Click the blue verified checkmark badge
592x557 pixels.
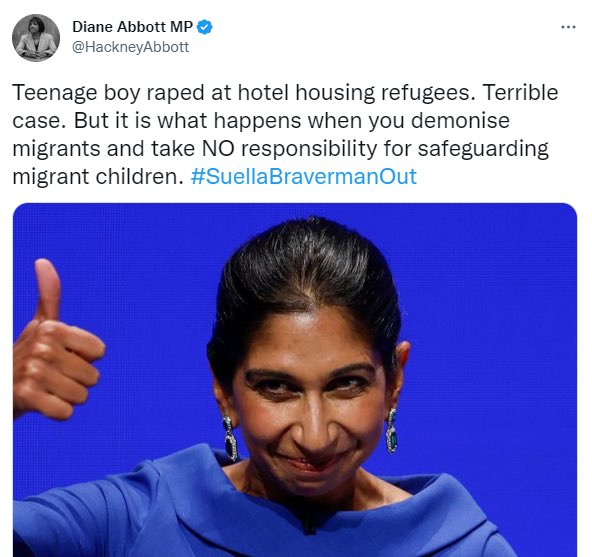205,27
